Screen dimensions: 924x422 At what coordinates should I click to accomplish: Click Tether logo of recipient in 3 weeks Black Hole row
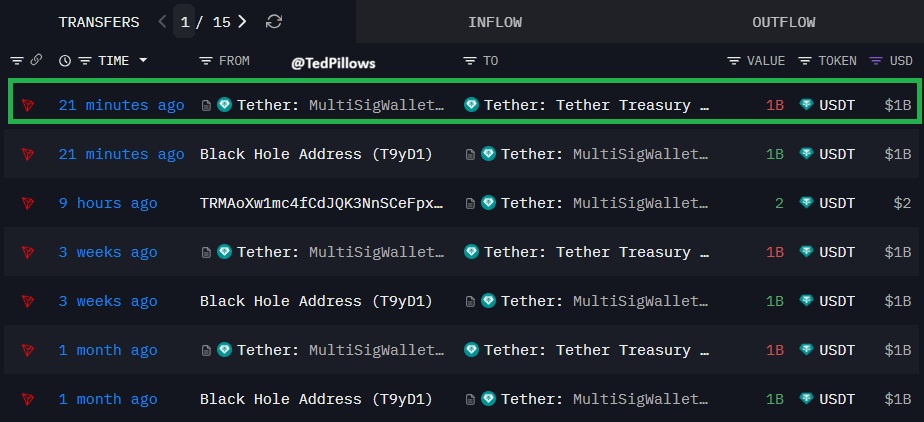tap(489, 301)
